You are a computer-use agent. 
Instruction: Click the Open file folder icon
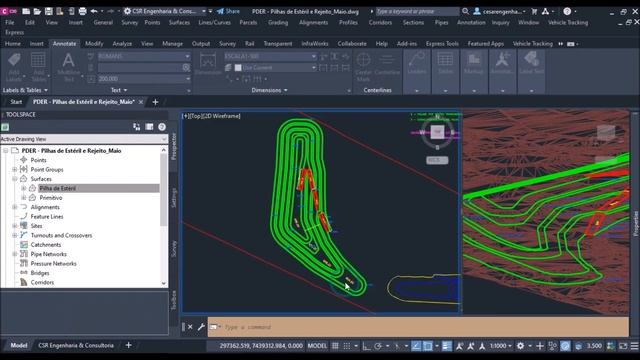pyautogui.click(x=37, y=11)
